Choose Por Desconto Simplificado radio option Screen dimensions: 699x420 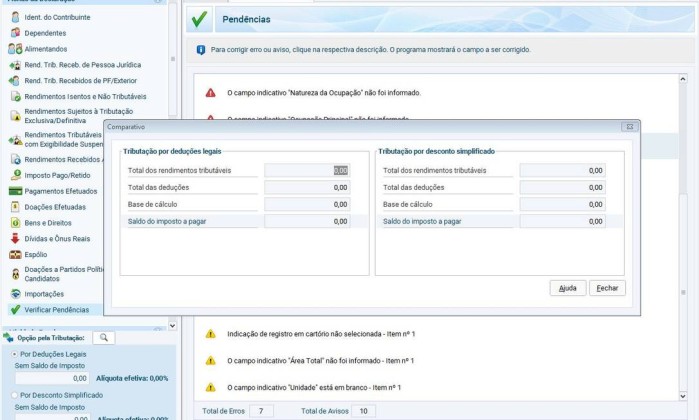12,394
